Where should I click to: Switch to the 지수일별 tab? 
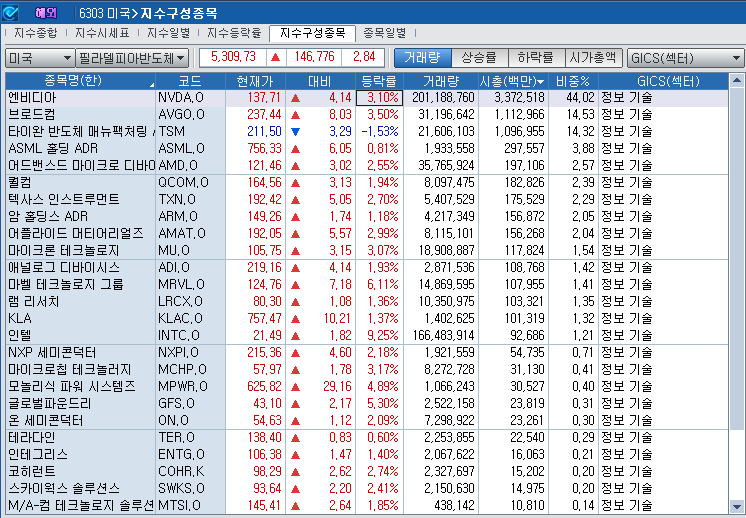click(168, 33)
